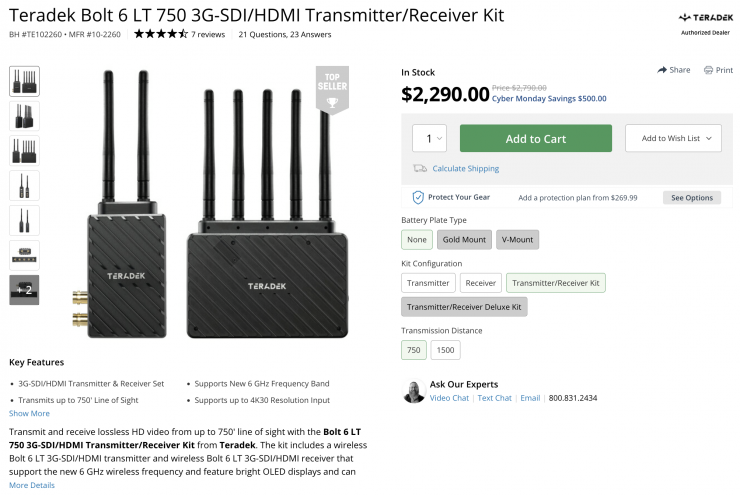Open the 21 Questions, 23 Answers link

[286, 34]
